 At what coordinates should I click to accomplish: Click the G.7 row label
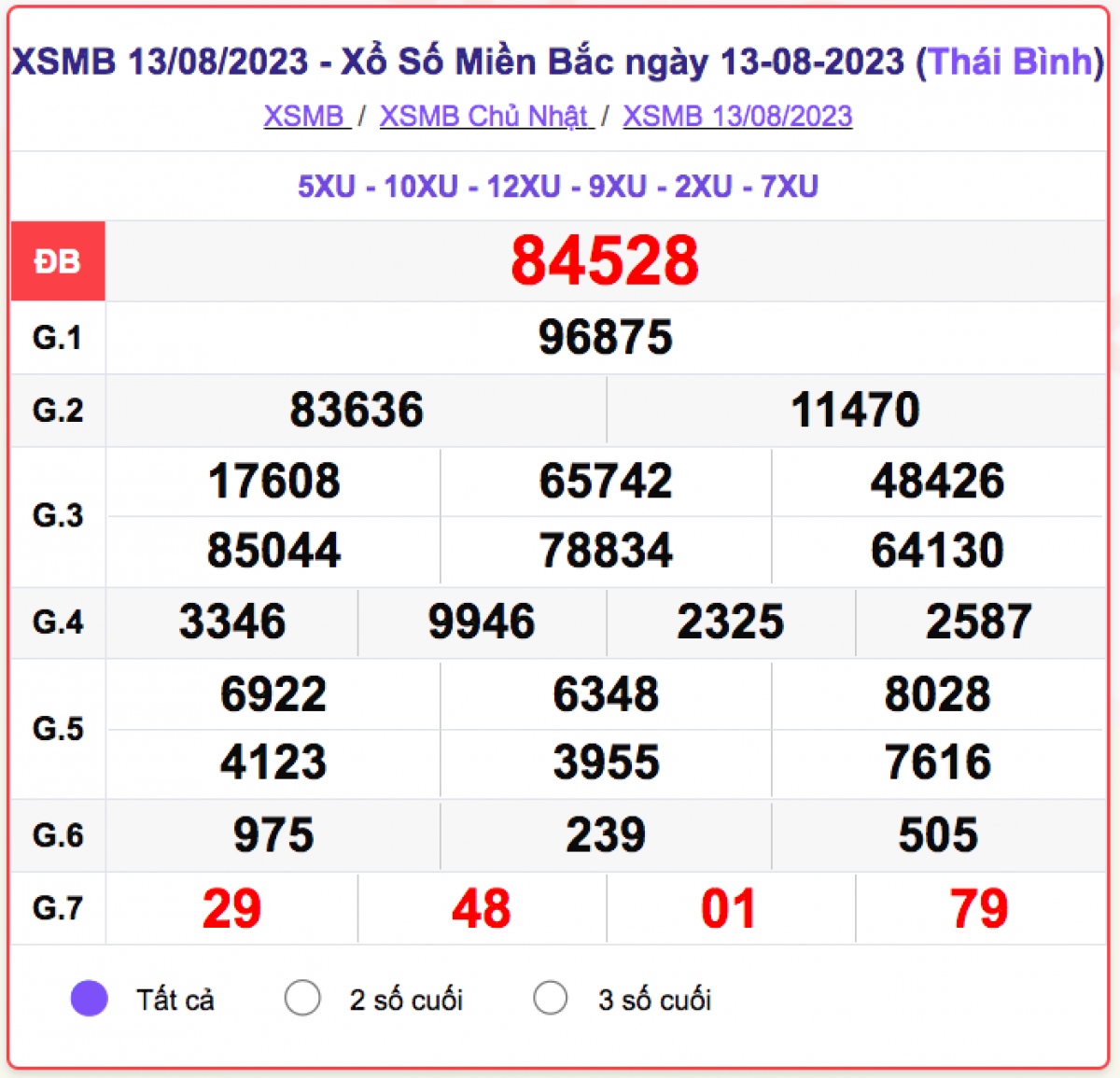(x=58, y=908)
